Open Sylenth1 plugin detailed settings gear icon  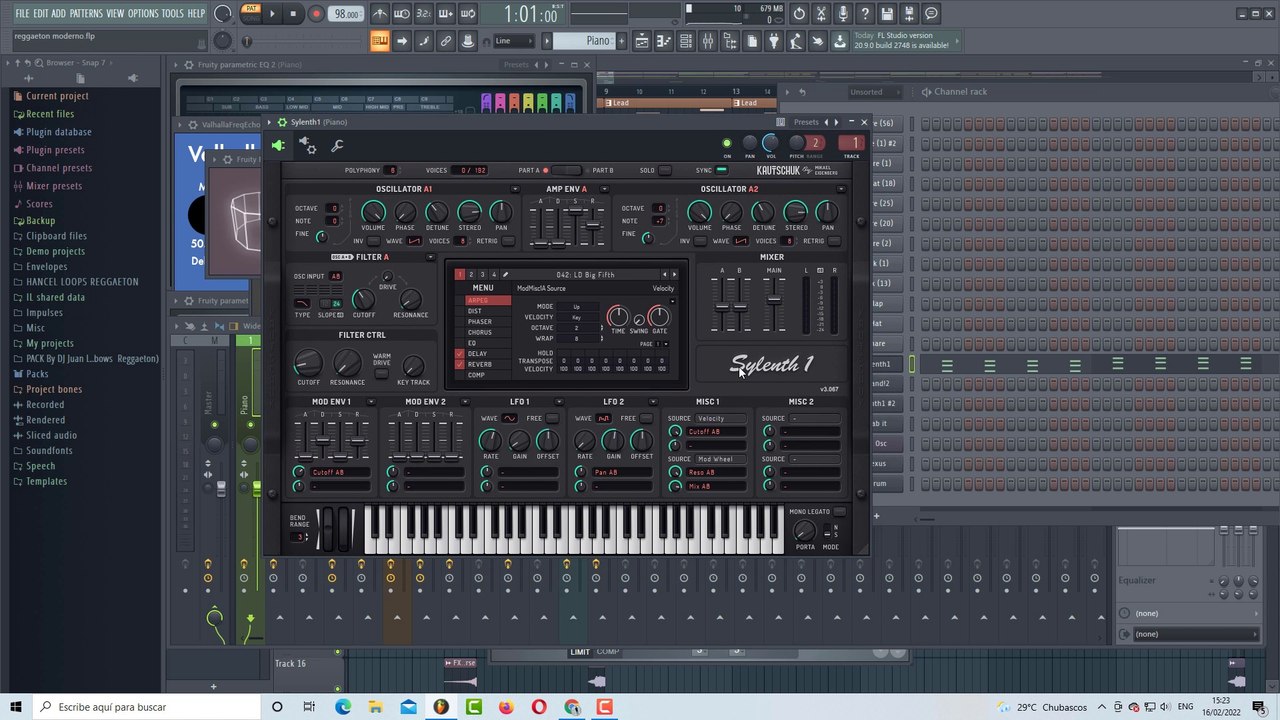pyautogui.click(x=308, y=146)
